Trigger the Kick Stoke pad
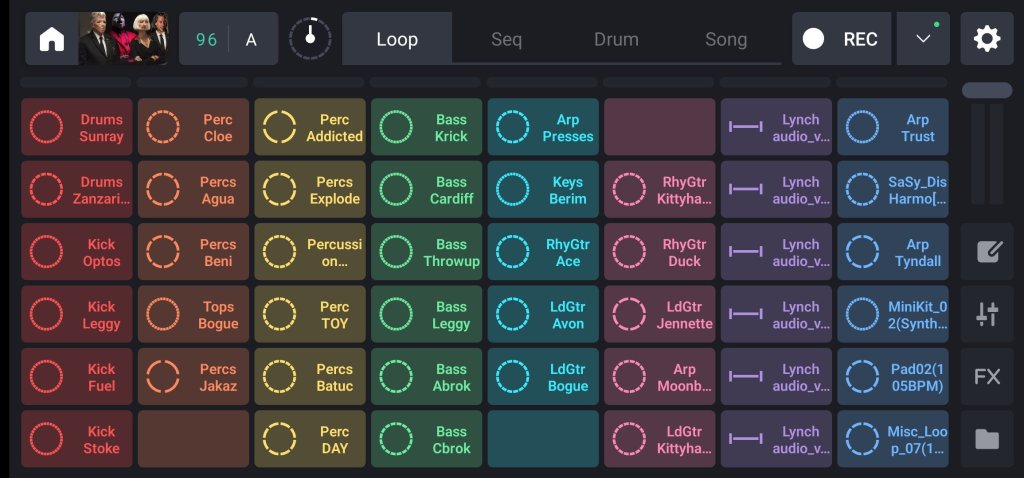The height and width of the screenshot is (478, 1024). (77, 439)
